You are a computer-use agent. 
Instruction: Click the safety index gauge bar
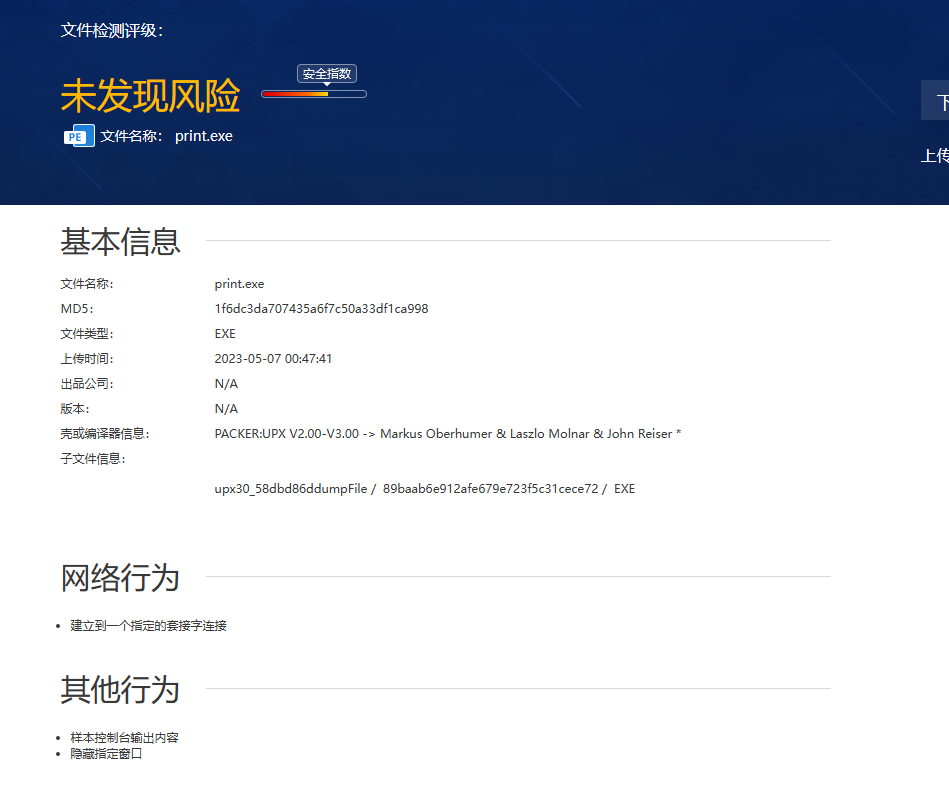(314, 94)
